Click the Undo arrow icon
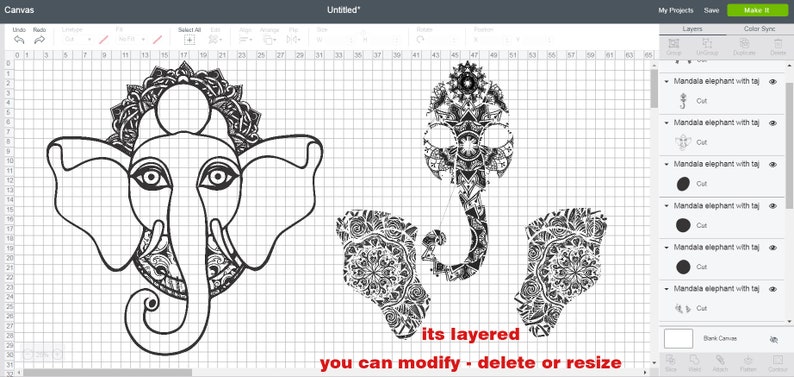 [x=19, y=39]
